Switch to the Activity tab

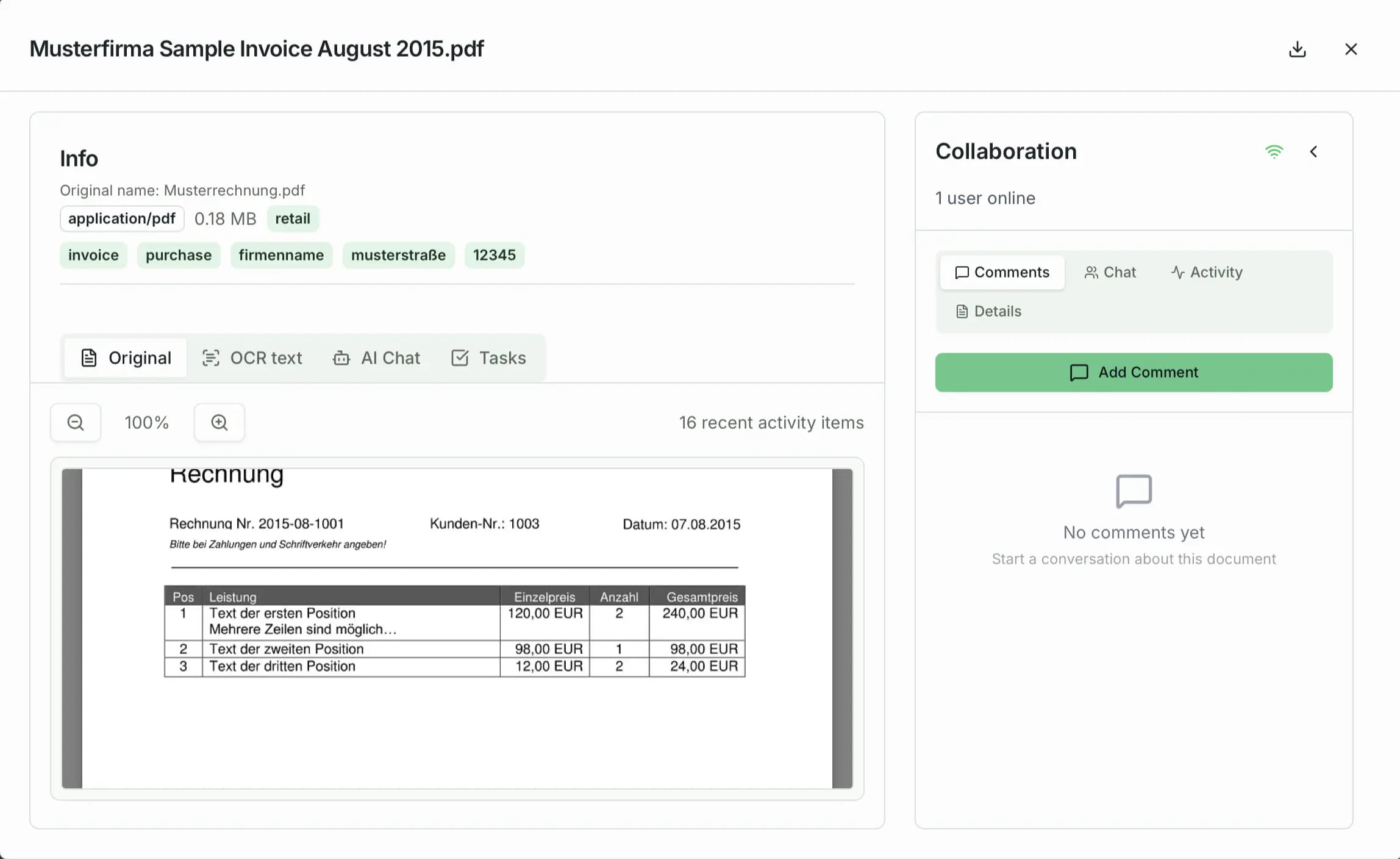coord(1206,272)
